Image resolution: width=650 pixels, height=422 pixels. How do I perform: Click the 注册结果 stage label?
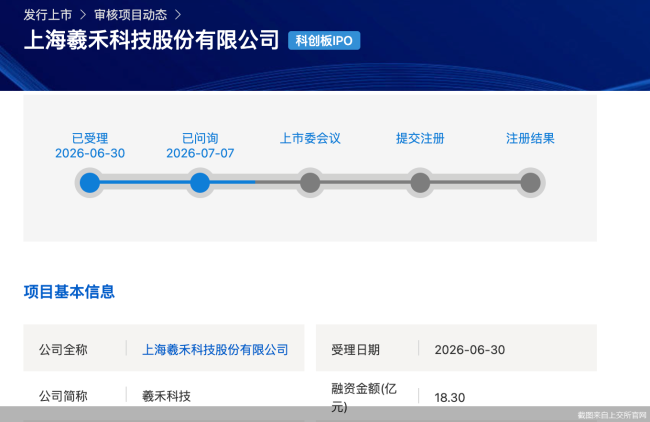pos(530,138)
